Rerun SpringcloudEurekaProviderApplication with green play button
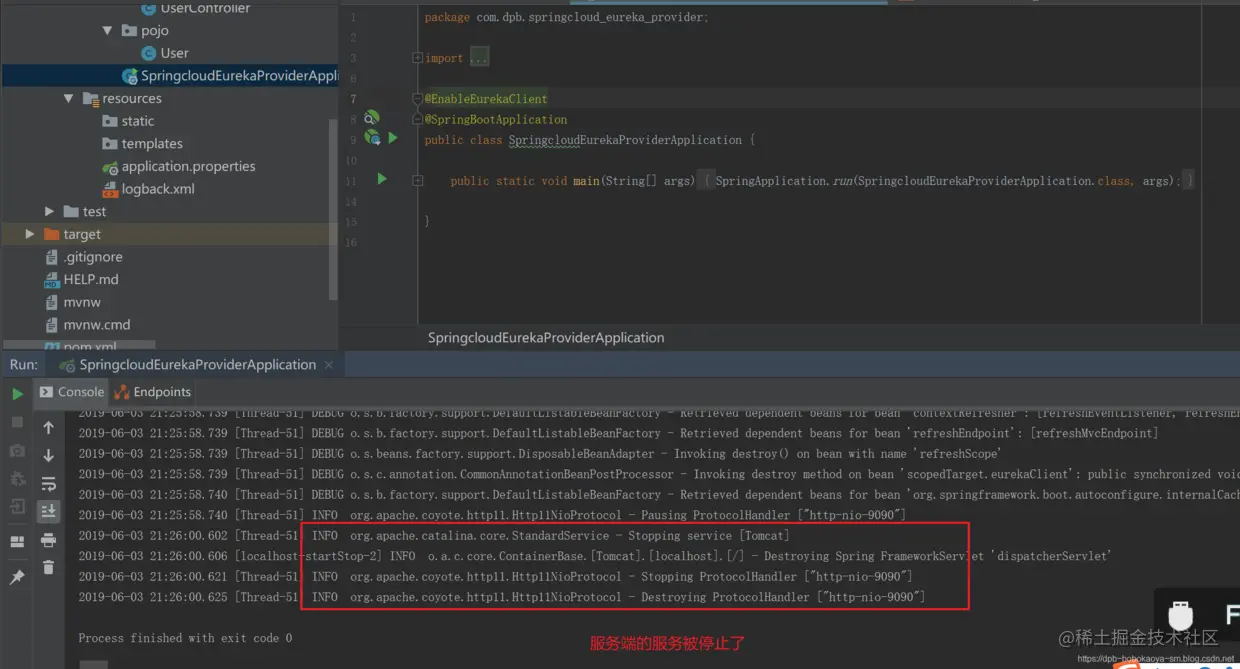Viewport: 1240px width, 669px height. tap(17, 394)
